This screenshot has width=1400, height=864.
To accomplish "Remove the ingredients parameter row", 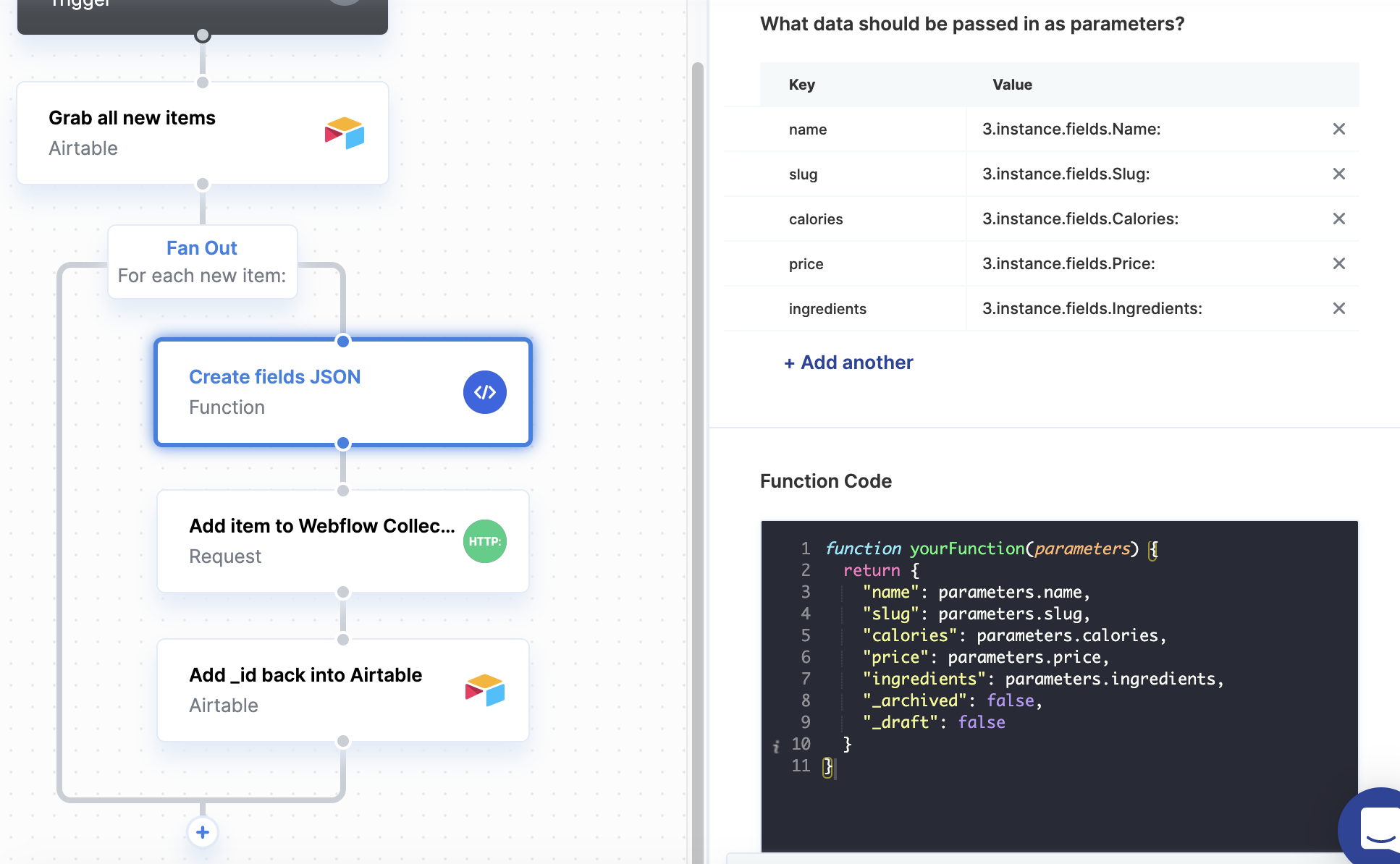I will (x=1338, y=308).
